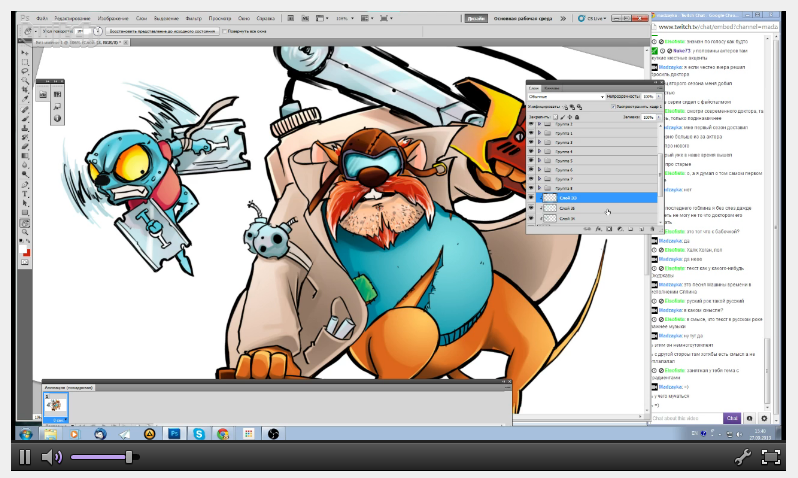The image size is (798, 478).
Task: Select the Type tool
Action: point(24,194)
